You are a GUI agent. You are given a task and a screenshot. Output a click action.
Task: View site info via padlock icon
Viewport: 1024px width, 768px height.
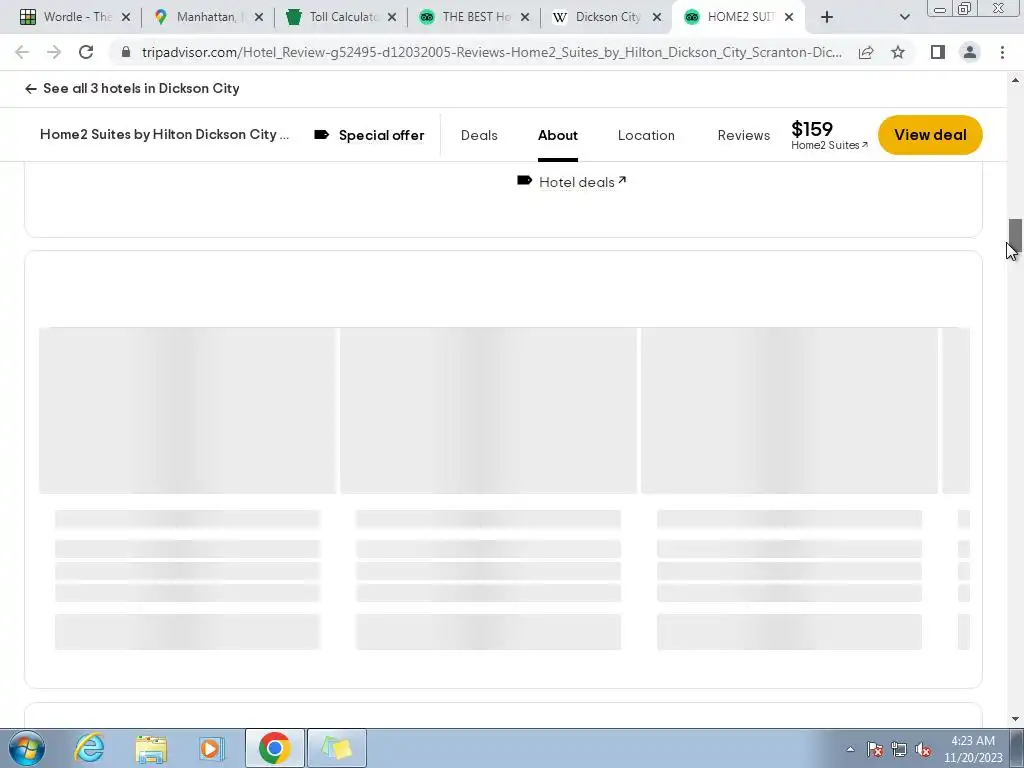126,52
